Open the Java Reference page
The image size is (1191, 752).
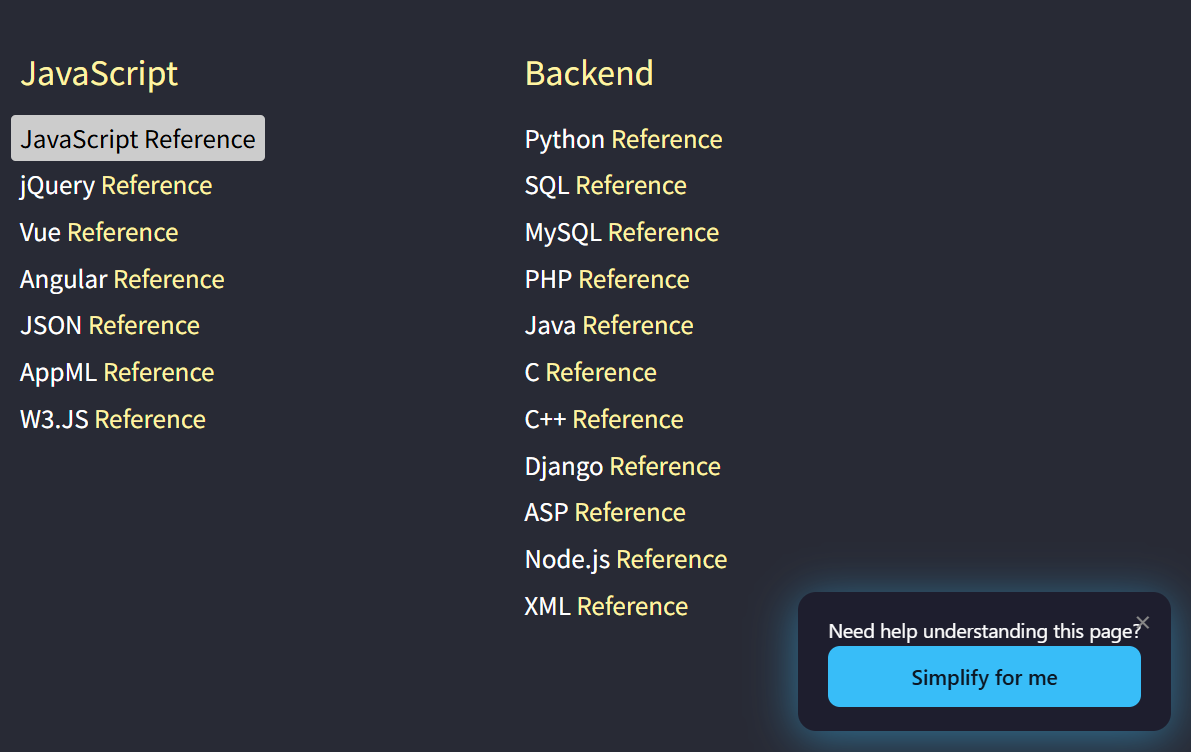pyautogui.click(x=609, y=326)
